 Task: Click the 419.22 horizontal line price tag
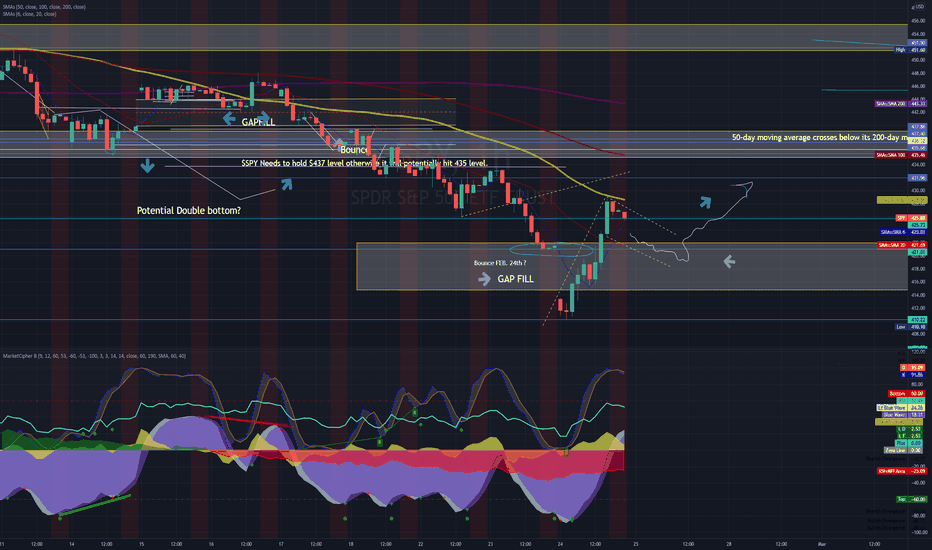click(x=918, y=319)
